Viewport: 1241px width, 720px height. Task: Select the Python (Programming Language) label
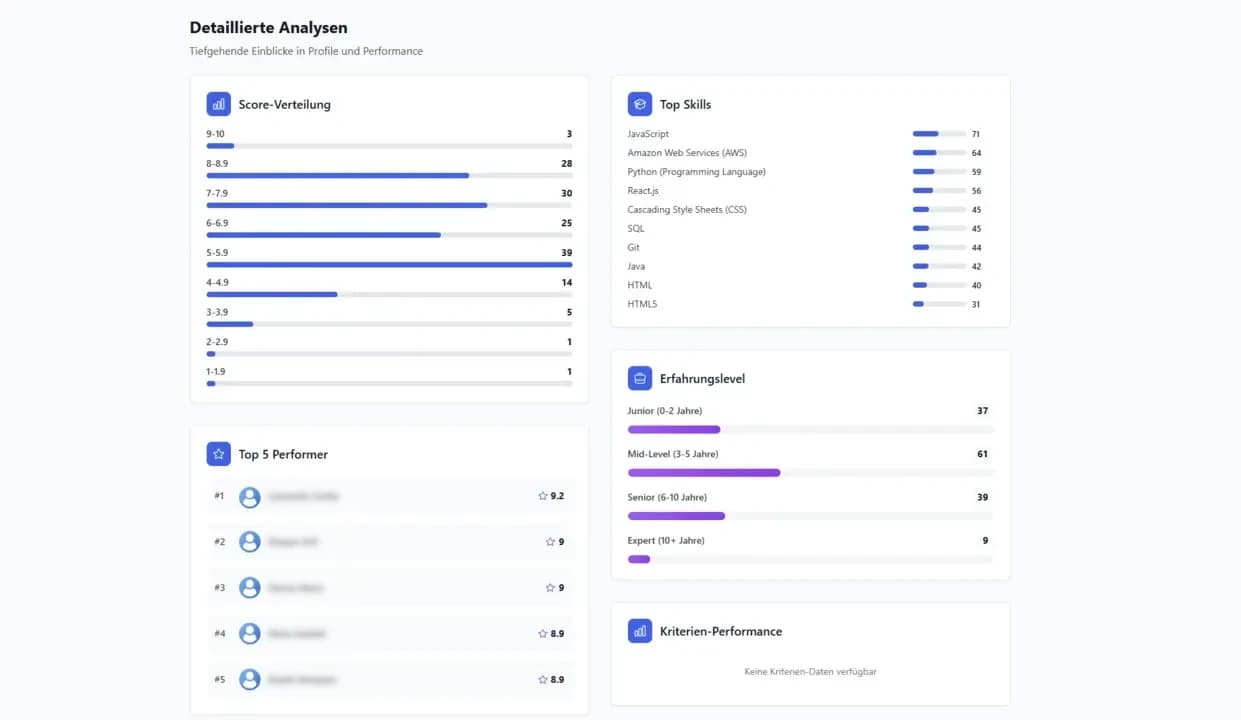[x=697, y=172]
